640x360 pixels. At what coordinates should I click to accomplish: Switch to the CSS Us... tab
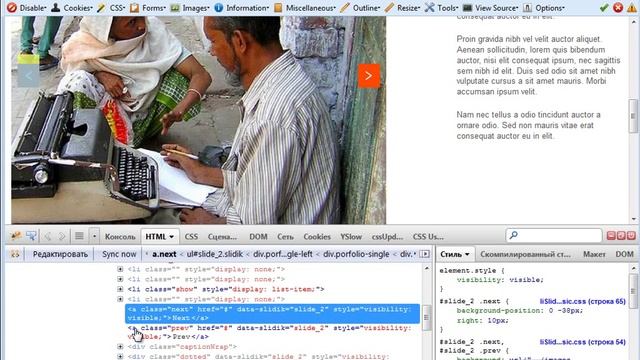pos(428,237)
